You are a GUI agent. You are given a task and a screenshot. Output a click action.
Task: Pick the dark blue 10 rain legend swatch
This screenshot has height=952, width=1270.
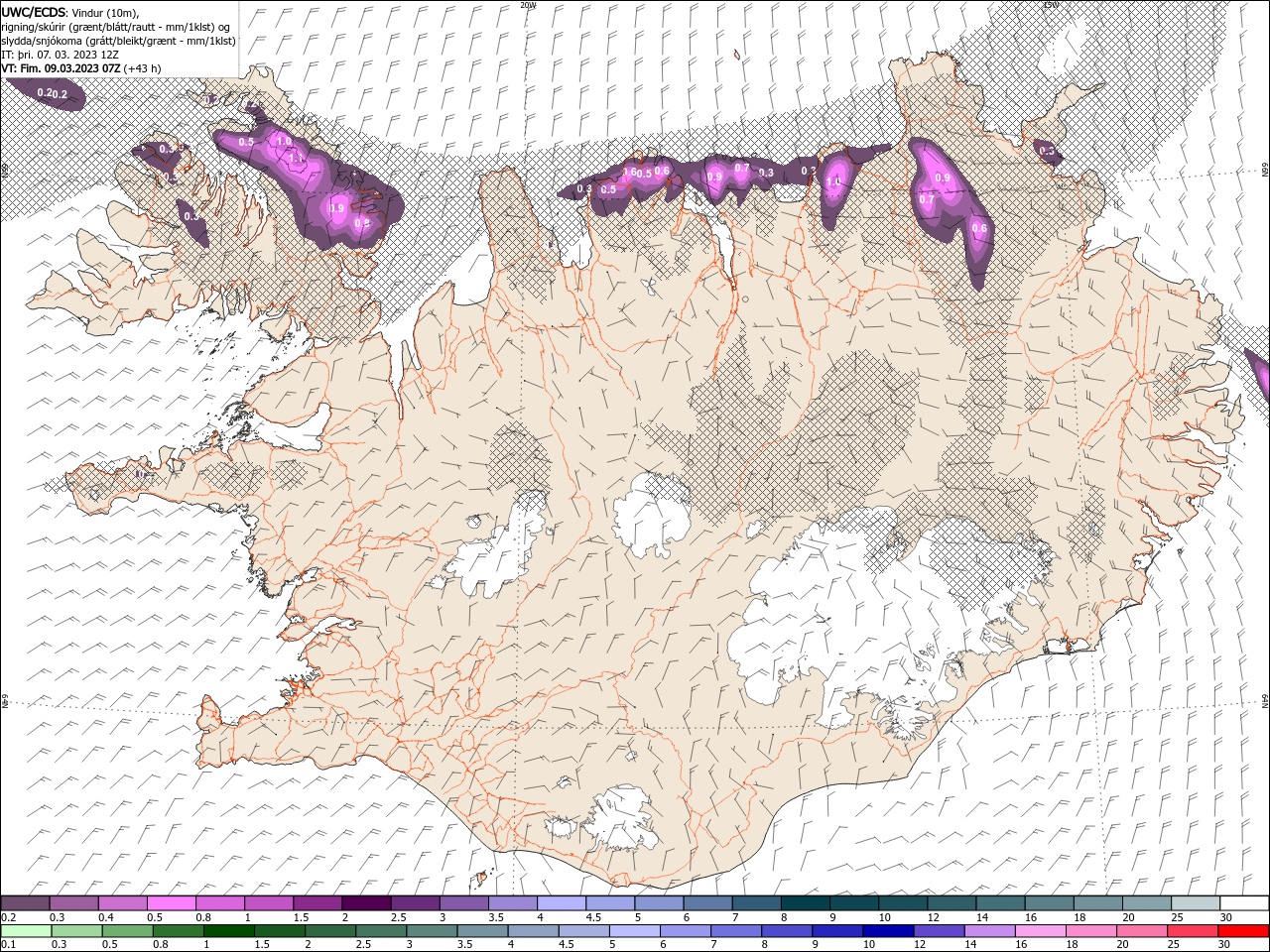[x=888, y=931]
